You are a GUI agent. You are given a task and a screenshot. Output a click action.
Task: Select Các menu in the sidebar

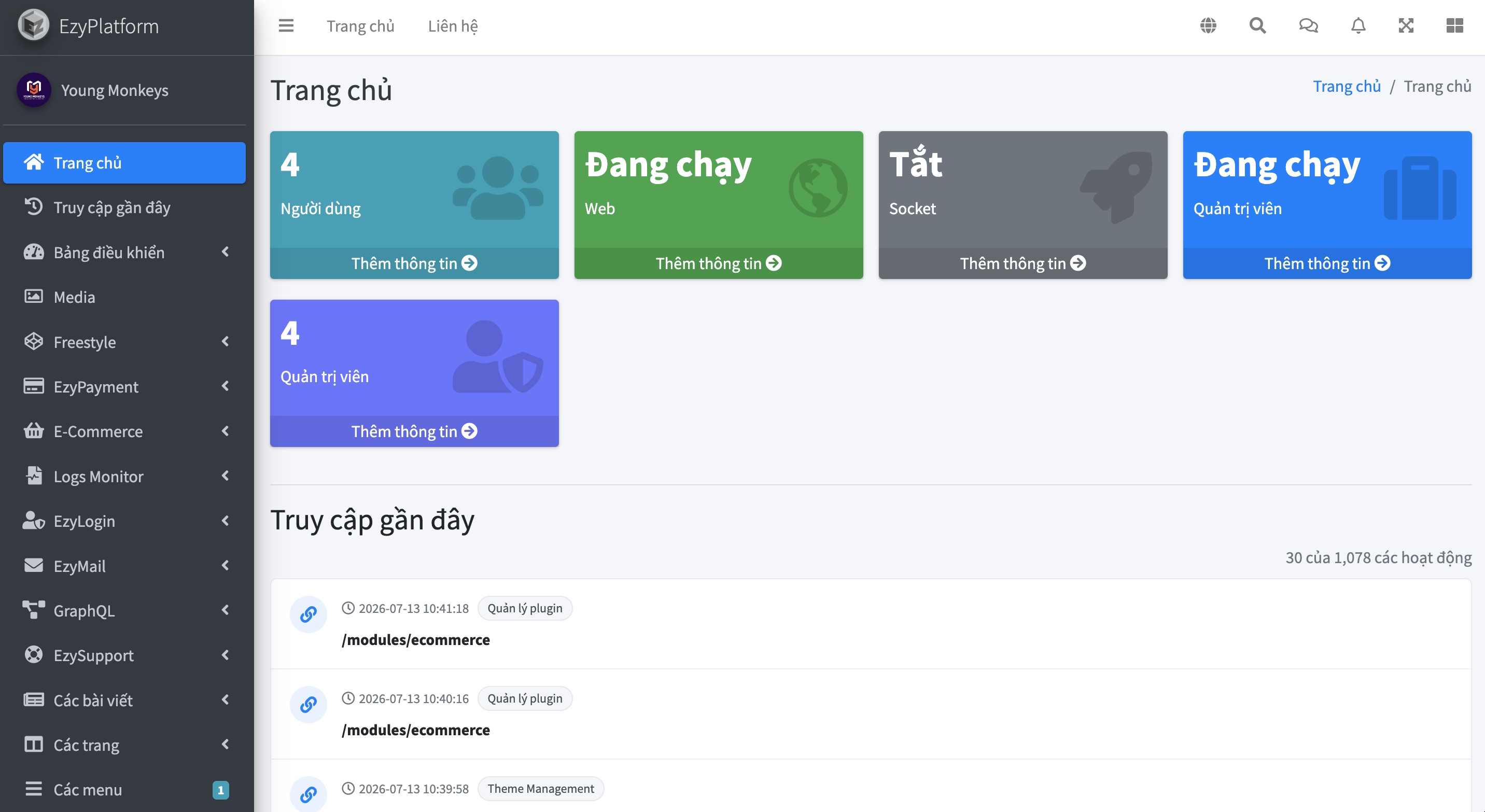124,789
